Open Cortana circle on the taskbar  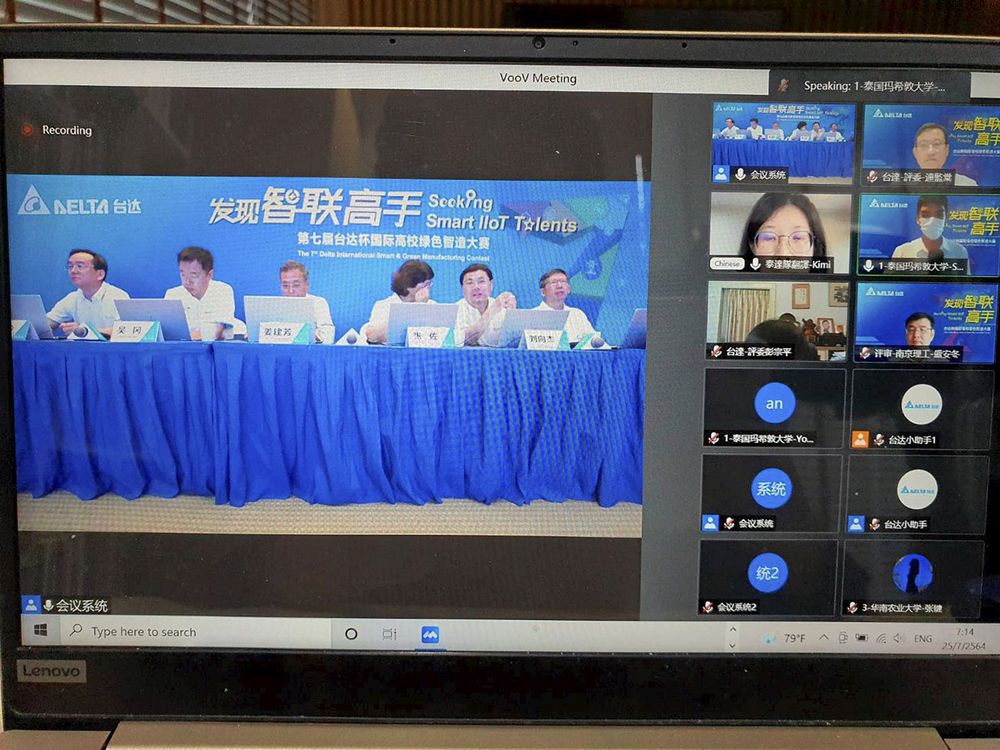pos(351,634)
